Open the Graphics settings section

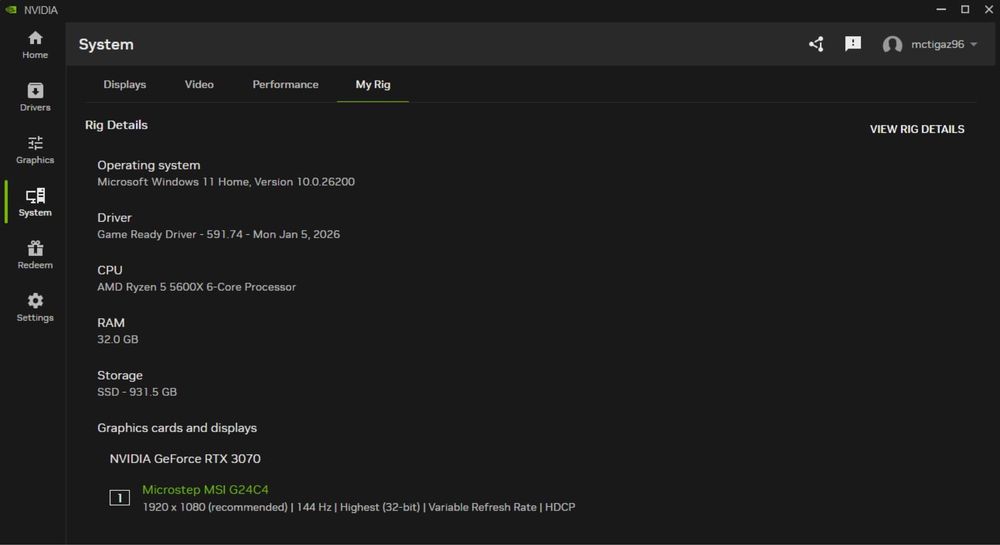point(35,150)
